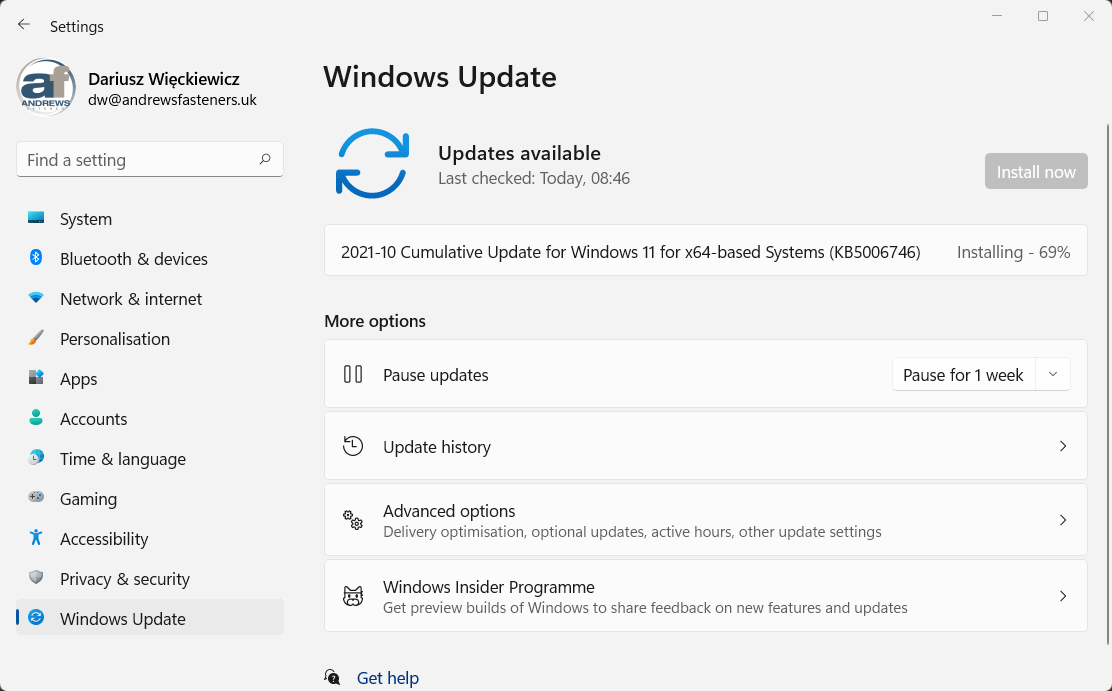Open Bluetooth & devices settings
This screenshot has width=1112, height=691.
[150, 259]
